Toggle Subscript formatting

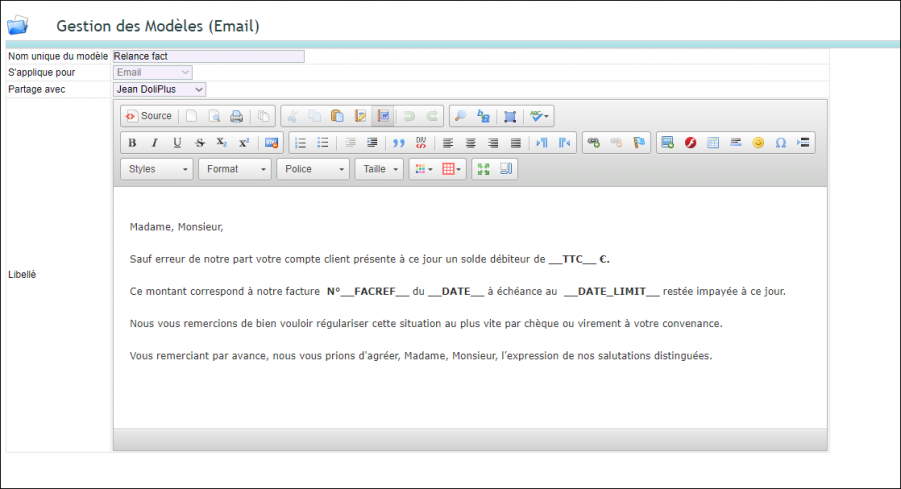tap(222, 143)
